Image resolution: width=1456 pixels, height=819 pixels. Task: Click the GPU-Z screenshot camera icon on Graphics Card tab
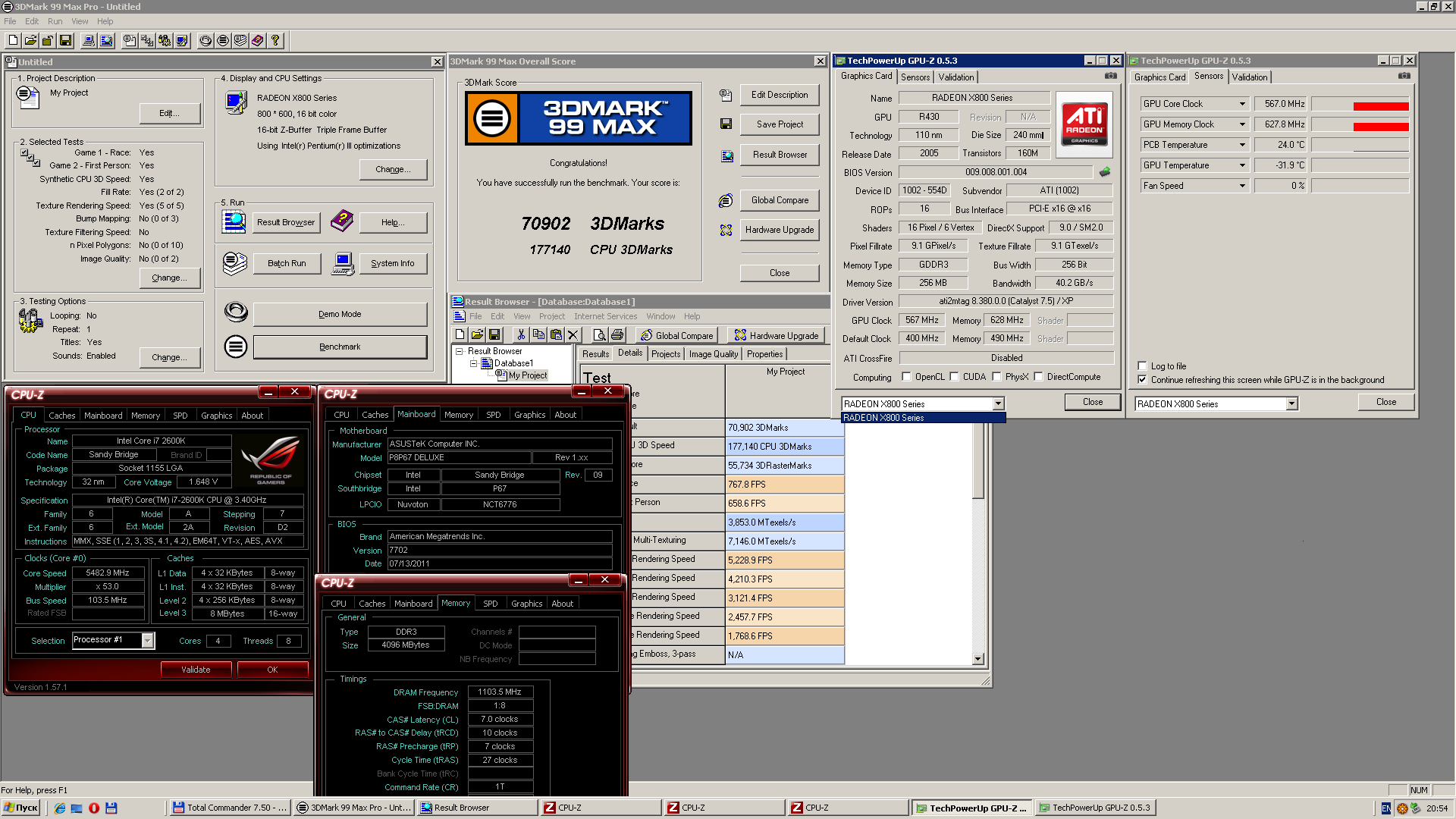point(1111,76)
